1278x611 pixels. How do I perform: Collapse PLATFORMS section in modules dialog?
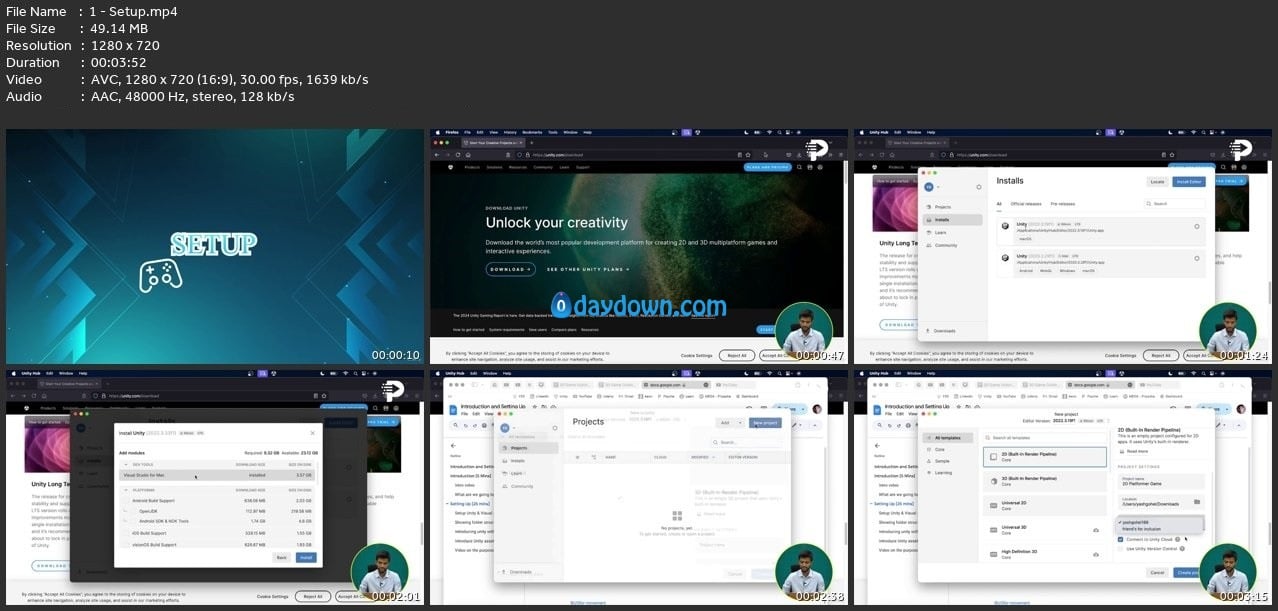click(x=126, y=490)
